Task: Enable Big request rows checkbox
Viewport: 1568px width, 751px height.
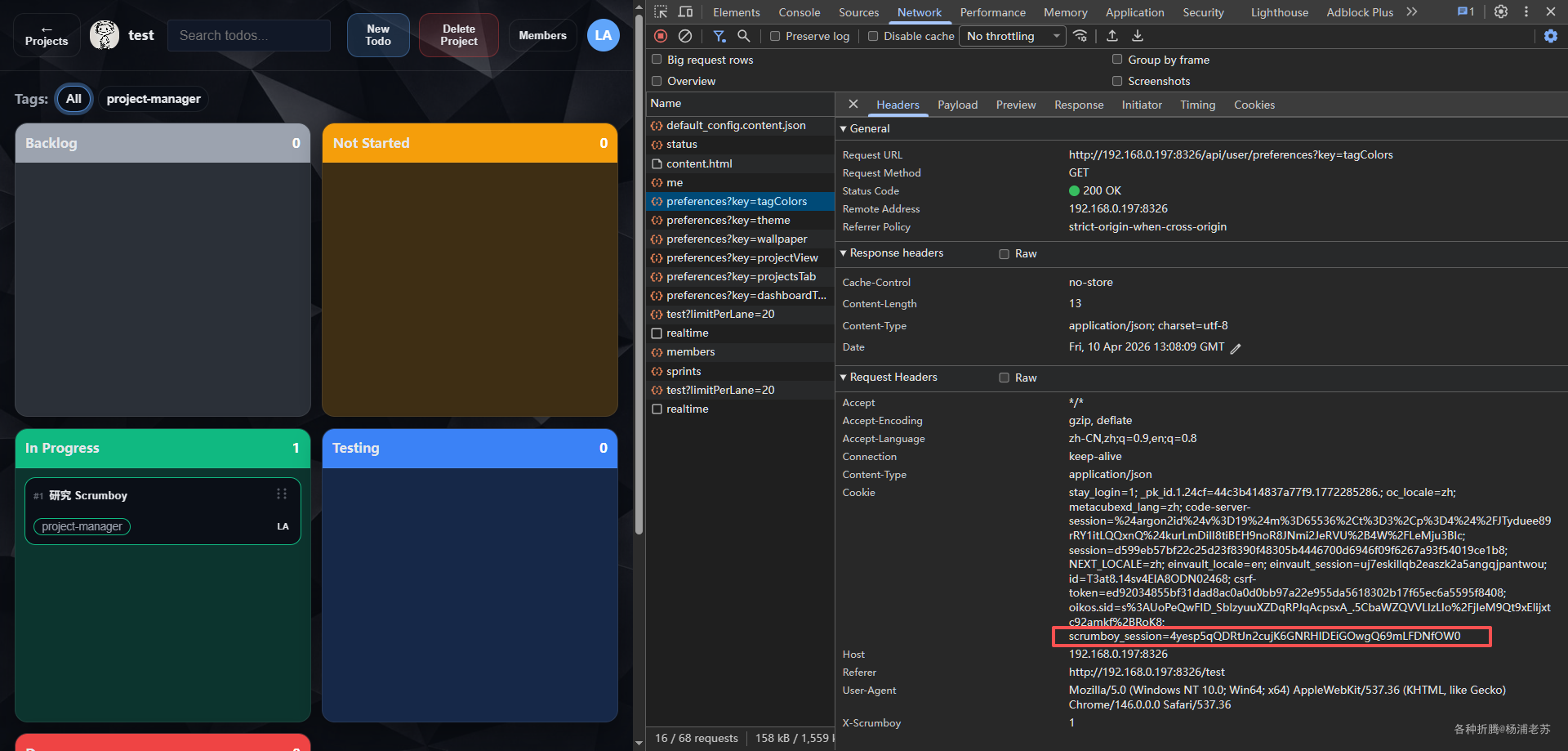Action: coord(657,60)
